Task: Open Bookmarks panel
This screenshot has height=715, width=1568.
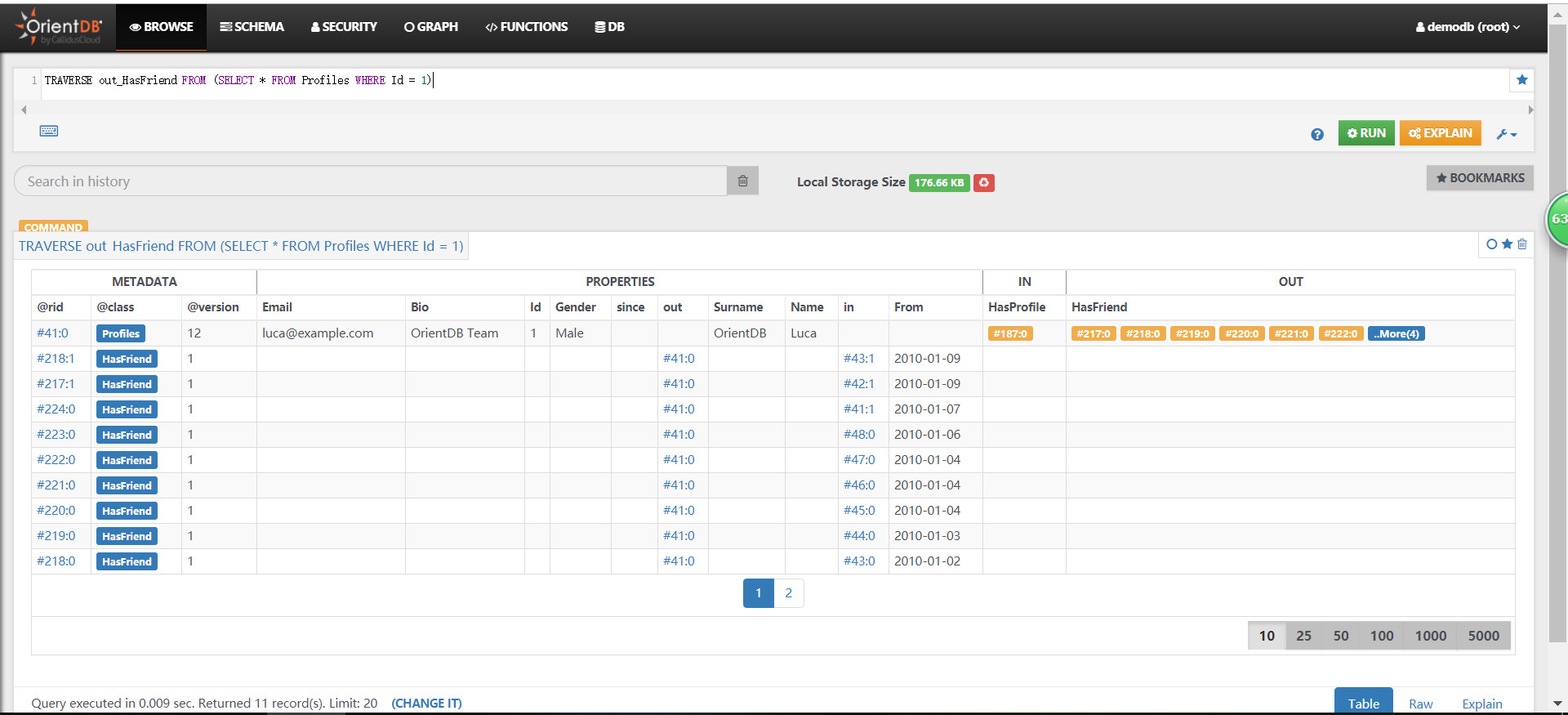Action: tap(1480, 178)
